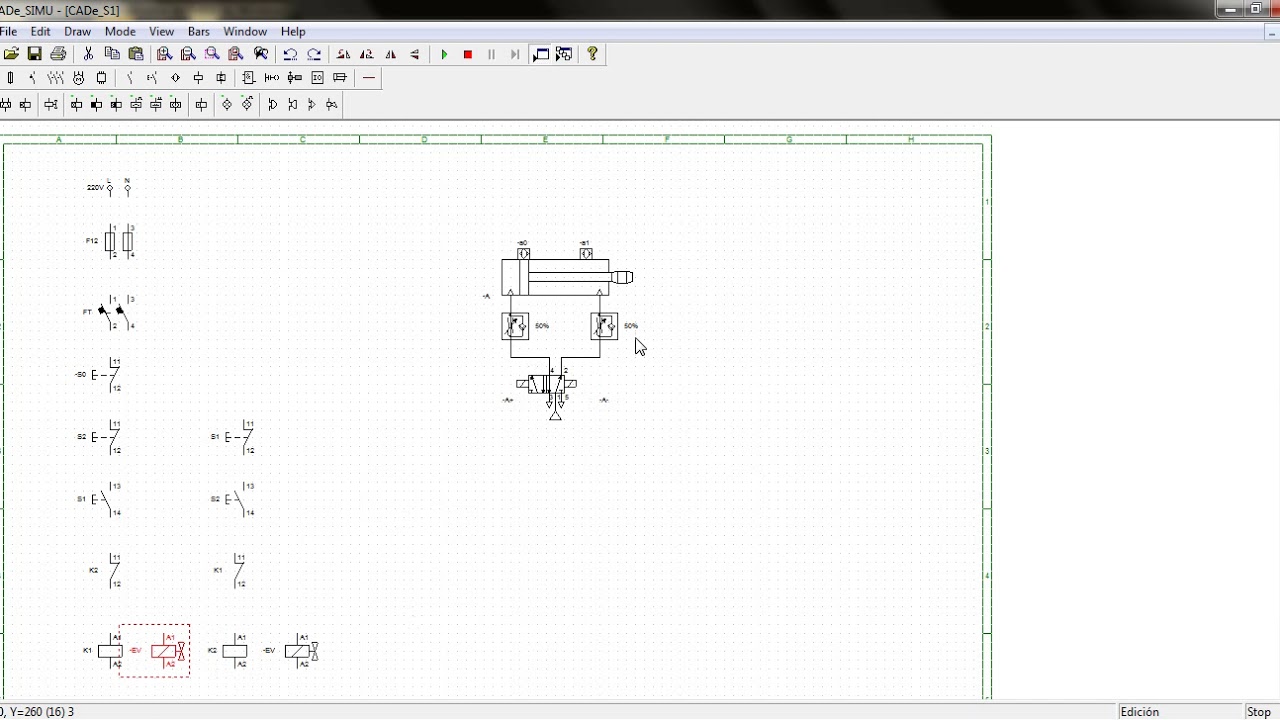The width and height of the screenshot is (1280, 720).
Task: Select the horizontal wire line tool
Action: (369, 78)
